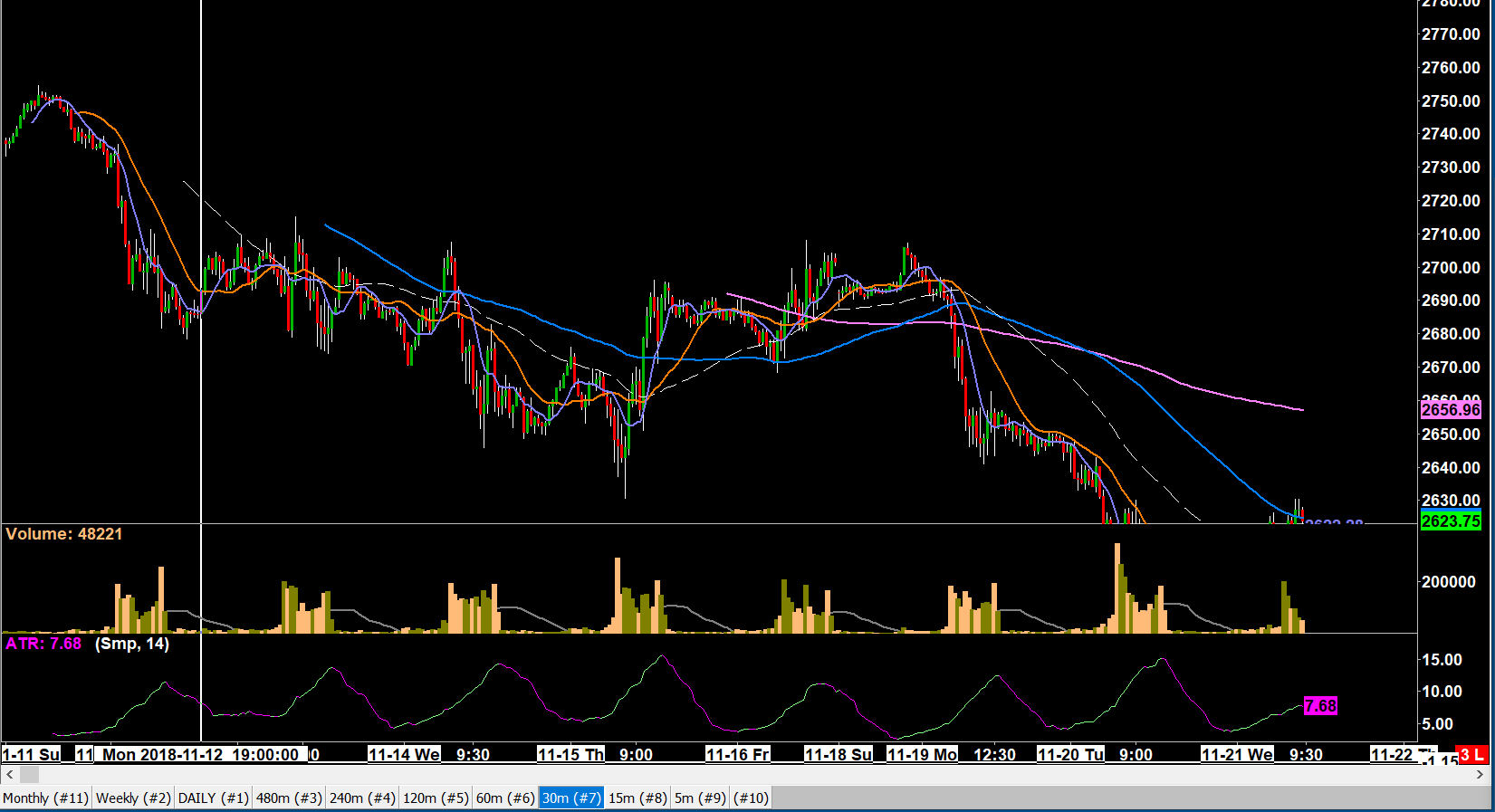Switch to the 480m (#3) tab
The height and width of the screenshot is (812, 1495).
click(289, 798)
